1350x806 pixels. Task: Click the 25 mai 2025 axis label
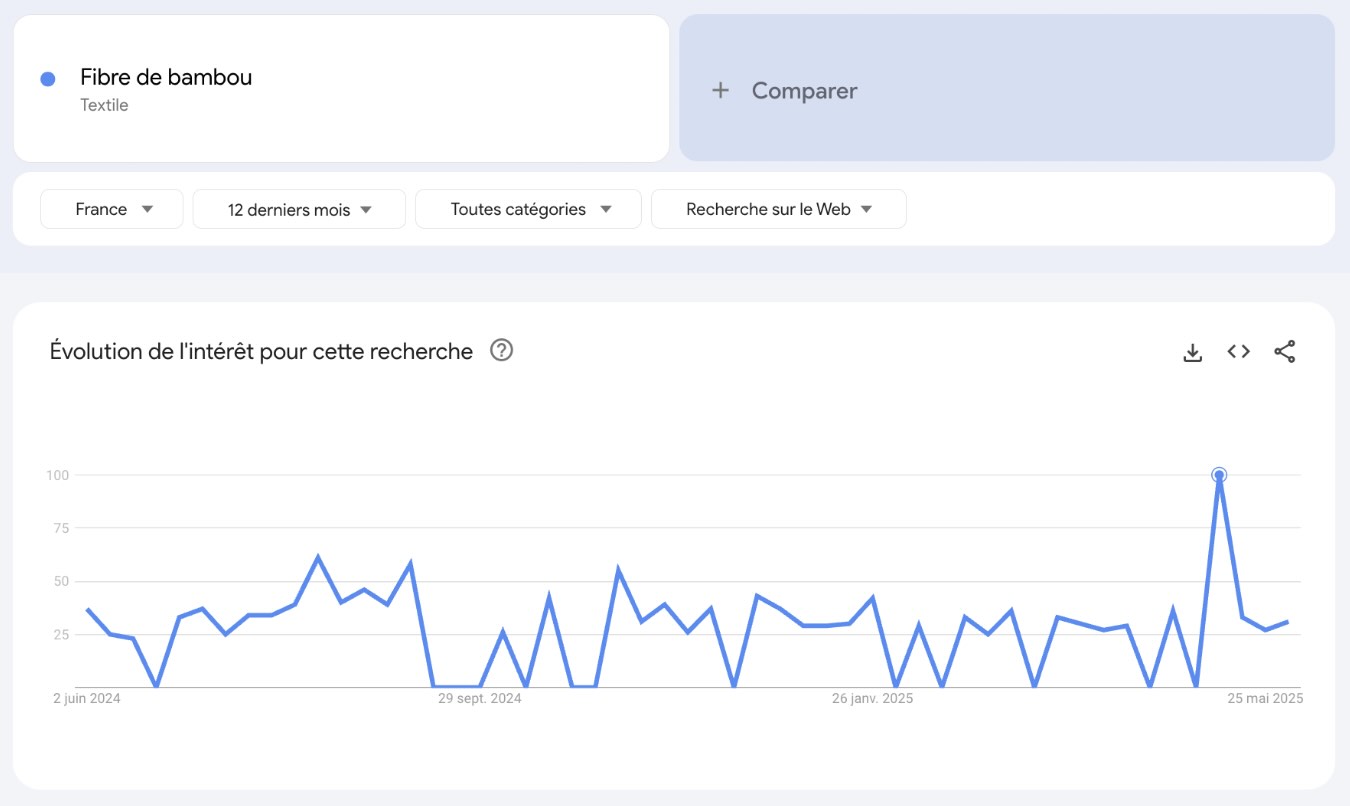(x=1265, y=699)
